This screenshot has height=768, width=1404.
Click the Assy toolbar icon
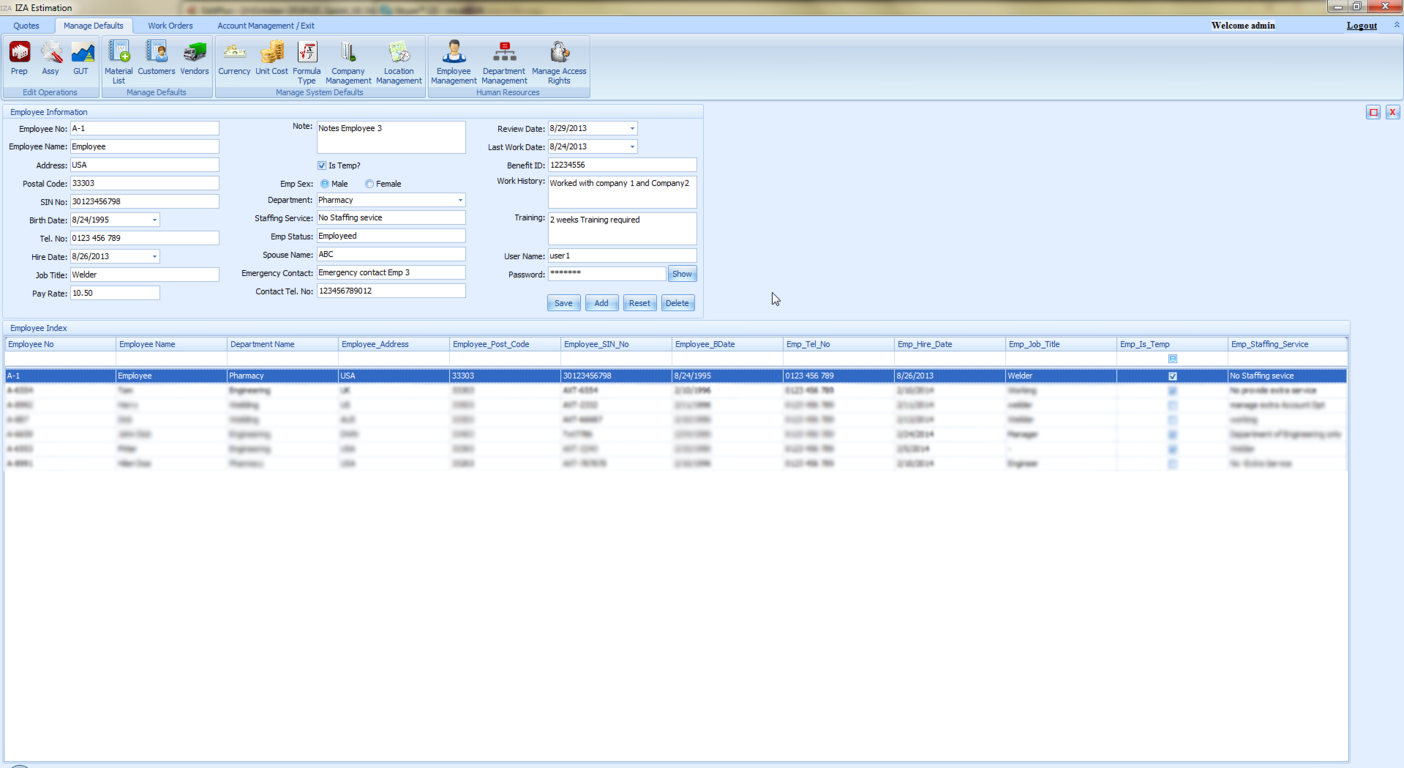click(50, 58)
